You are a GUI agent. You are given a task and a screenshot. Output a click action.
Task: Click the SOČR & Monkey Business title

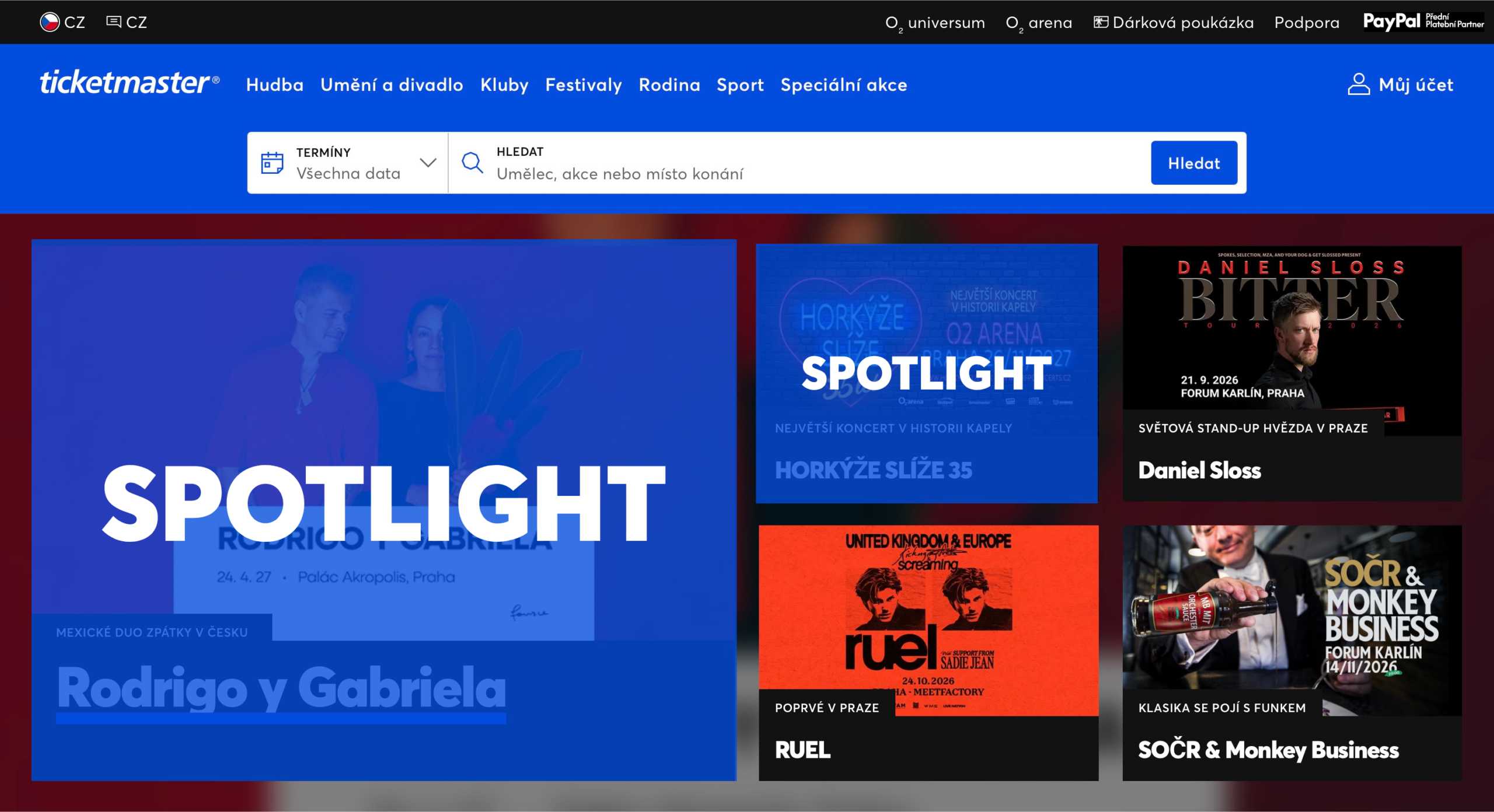pos(1268,750)
